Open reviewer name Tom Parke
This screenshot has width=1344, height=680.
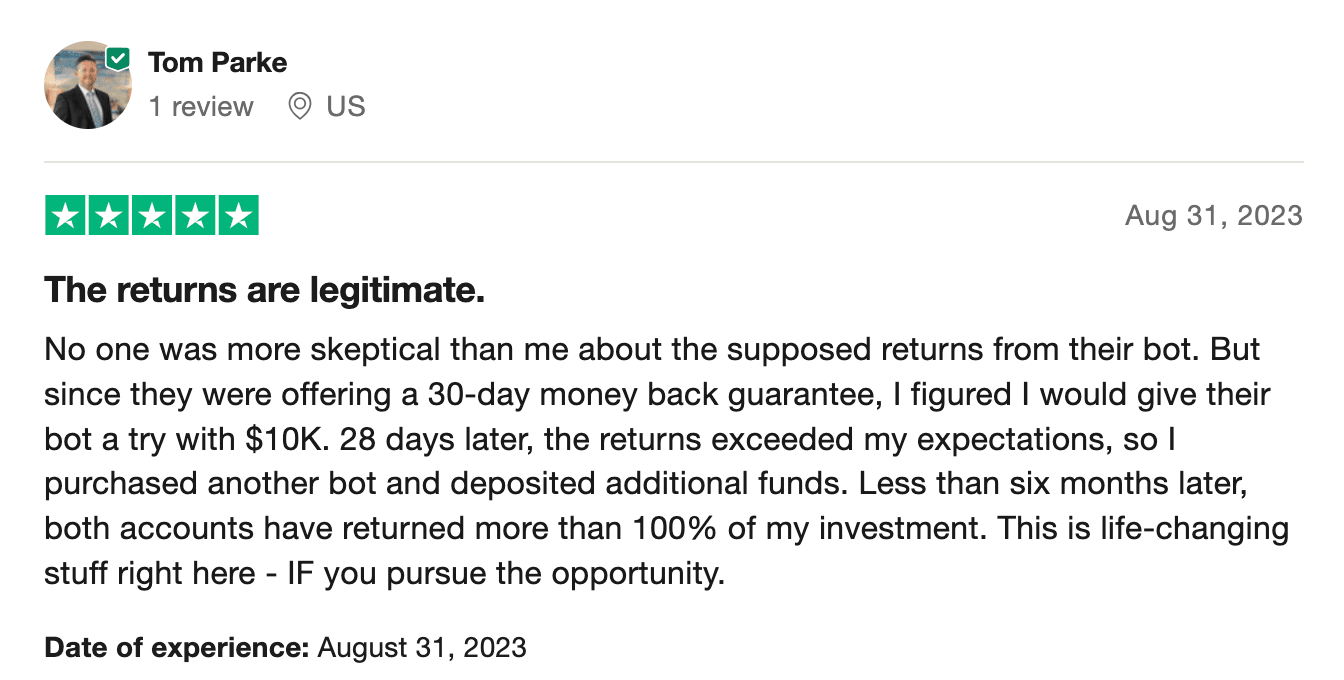(x=218, y=62)
